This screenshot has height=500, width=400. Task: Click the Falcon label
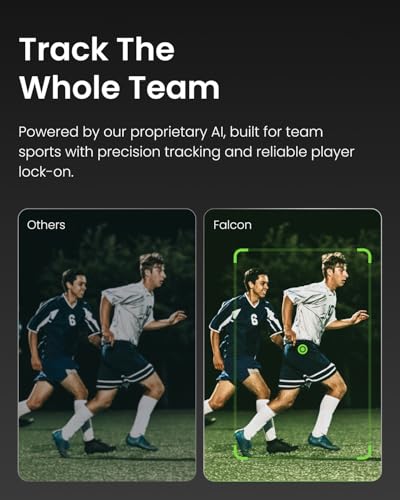click(x=232, y=225)
